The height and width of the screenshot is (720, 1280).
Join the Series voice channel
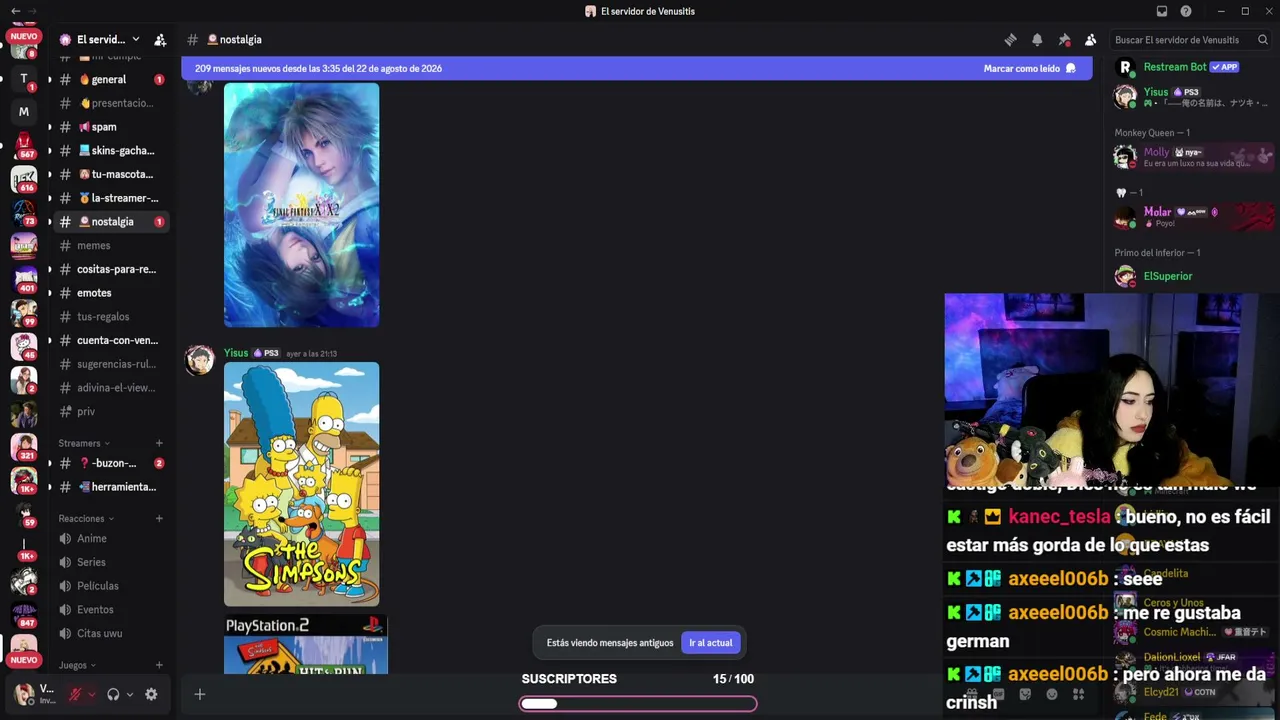(x=111, y=562)
